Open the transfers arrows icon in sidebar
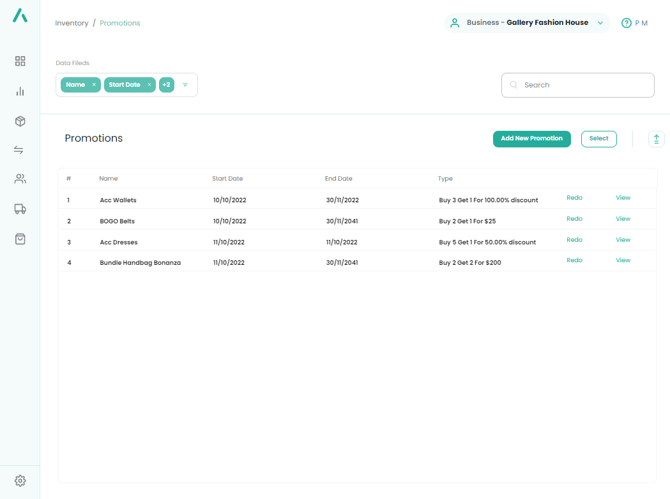670x499 pixels. click(19, 150)
